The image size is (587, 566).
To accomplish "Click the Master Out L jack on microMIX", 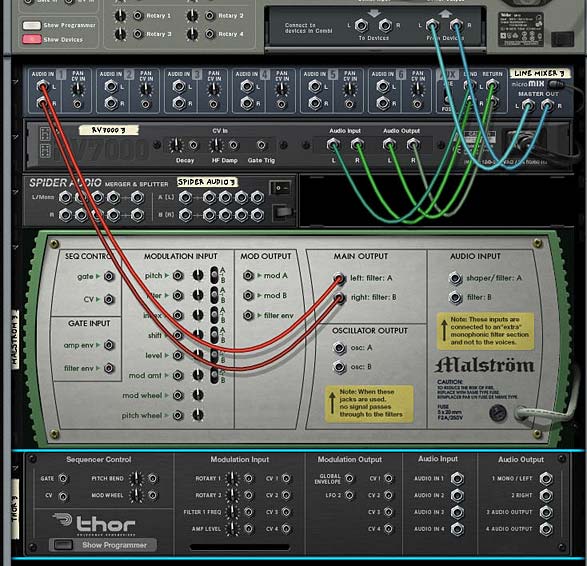I will point(528,106).
